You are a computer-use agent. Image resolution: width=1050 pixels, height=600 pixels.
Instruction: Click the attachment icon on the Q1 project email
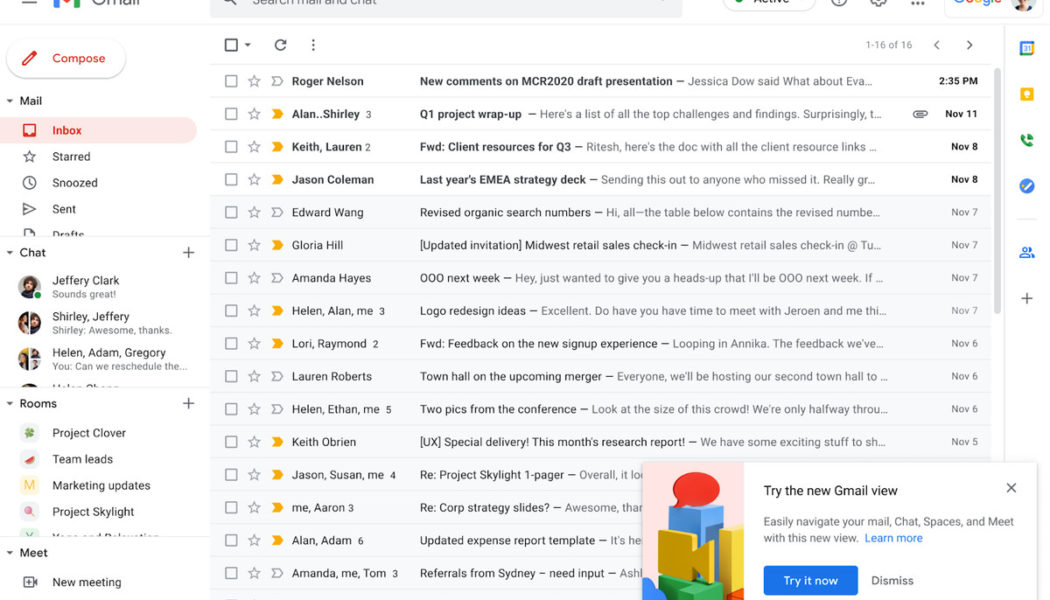tap(919, 113)
